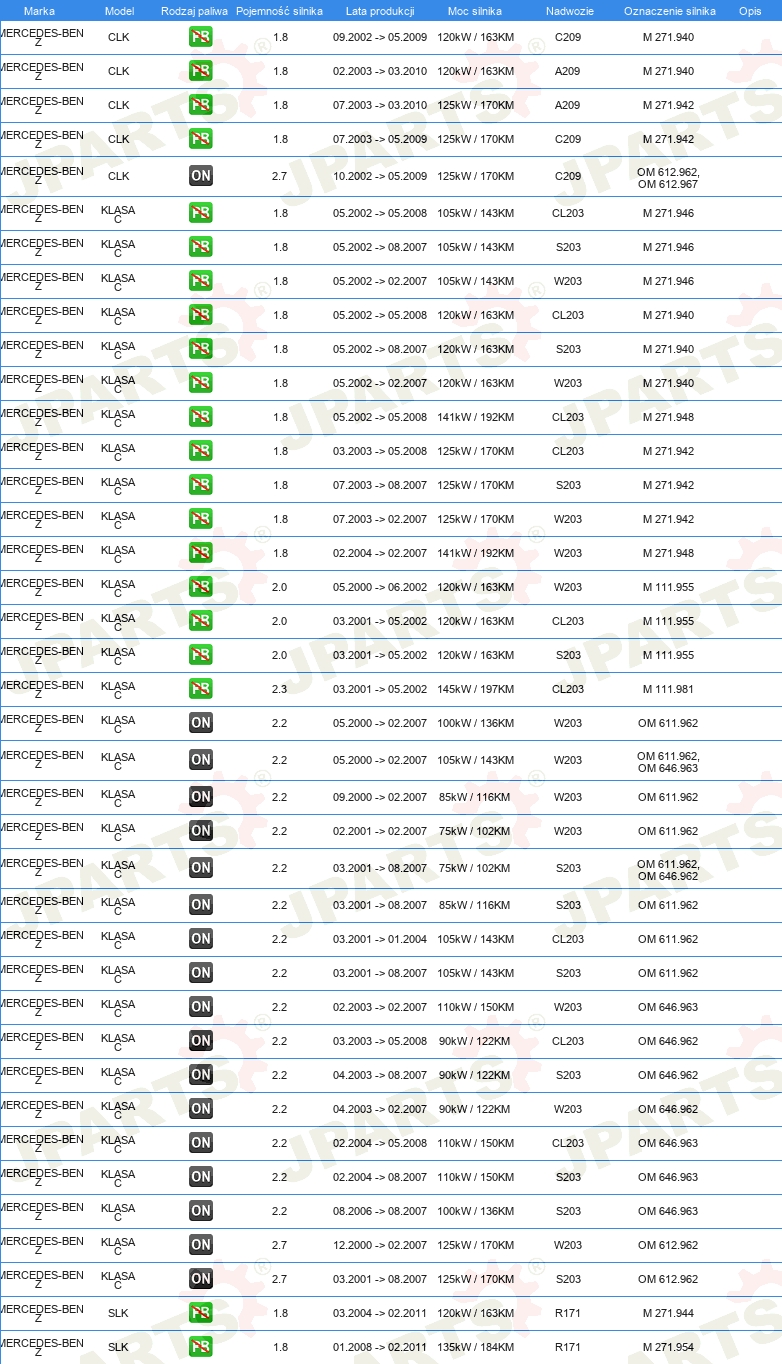
Task: Click the ON icon in the 04.2003 -> 08.2007 row
Action: click(x=200, y=1074)
